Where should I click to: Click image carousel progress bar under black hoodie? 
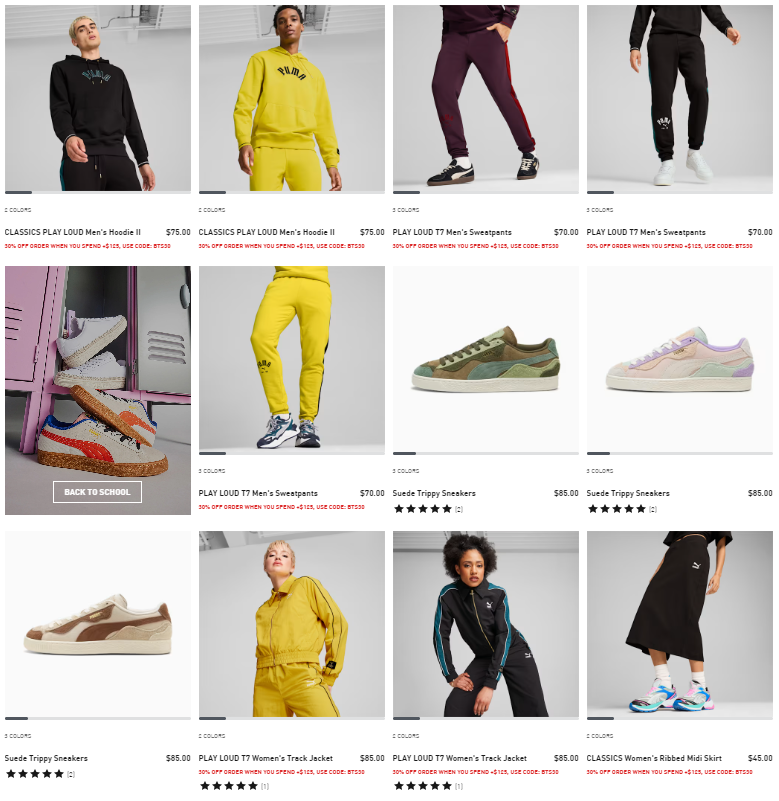(x=98, y=193)
